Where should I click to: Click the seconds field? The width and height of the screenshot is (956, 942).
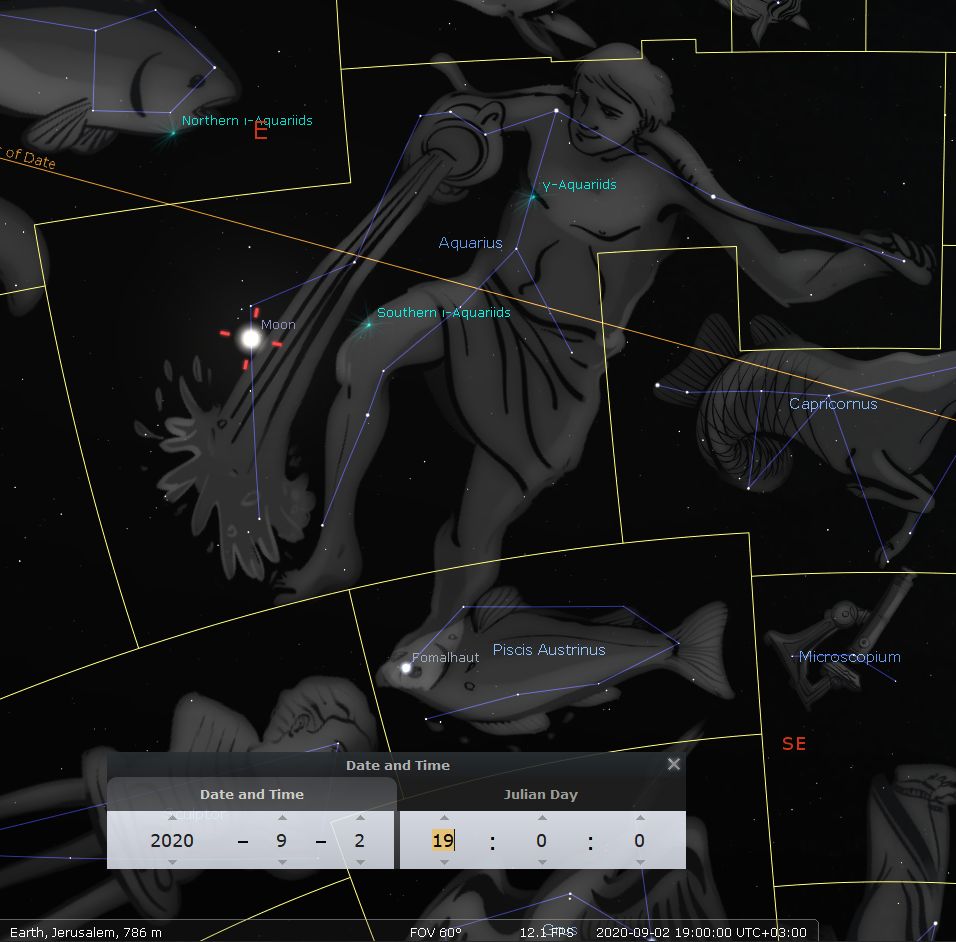639,840
